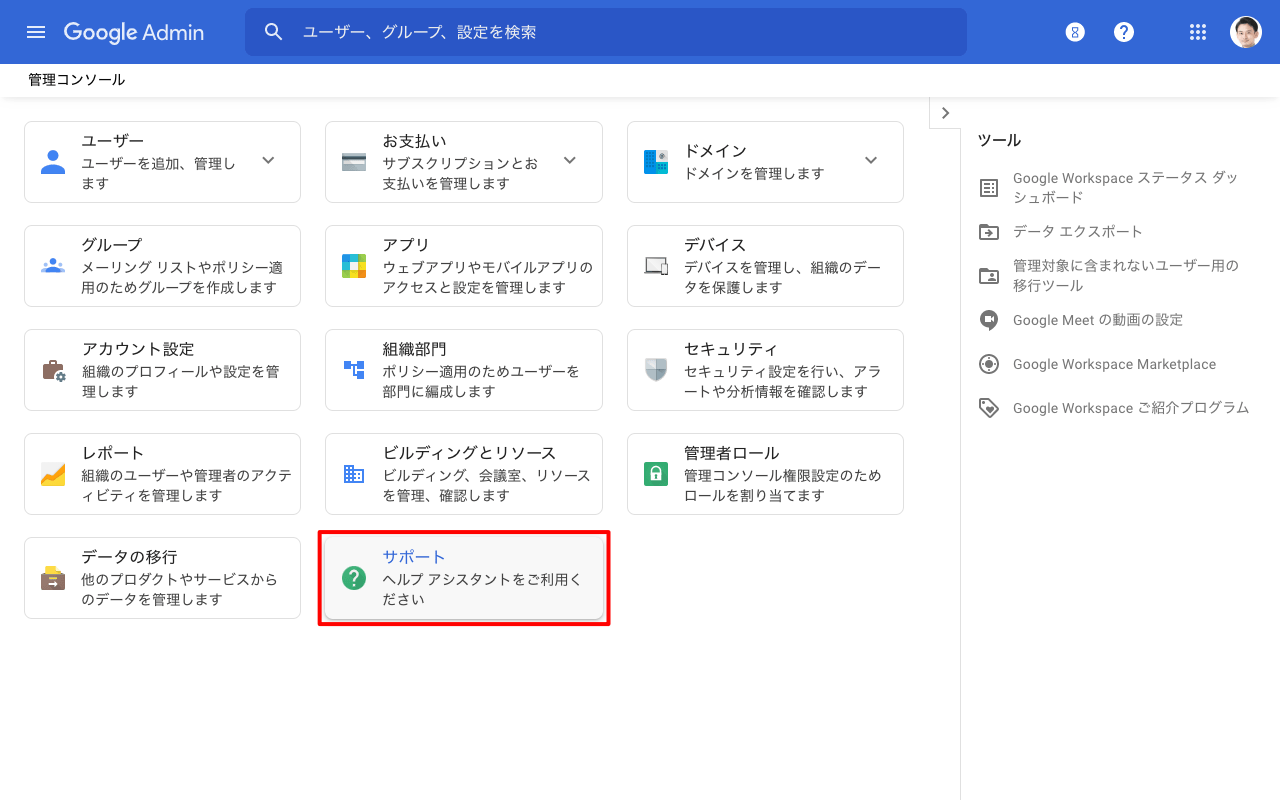Open Google Workspace ステータス ダッシュボード link
This screenshot has height=800, width=1280.
[x=1126, y=188]
